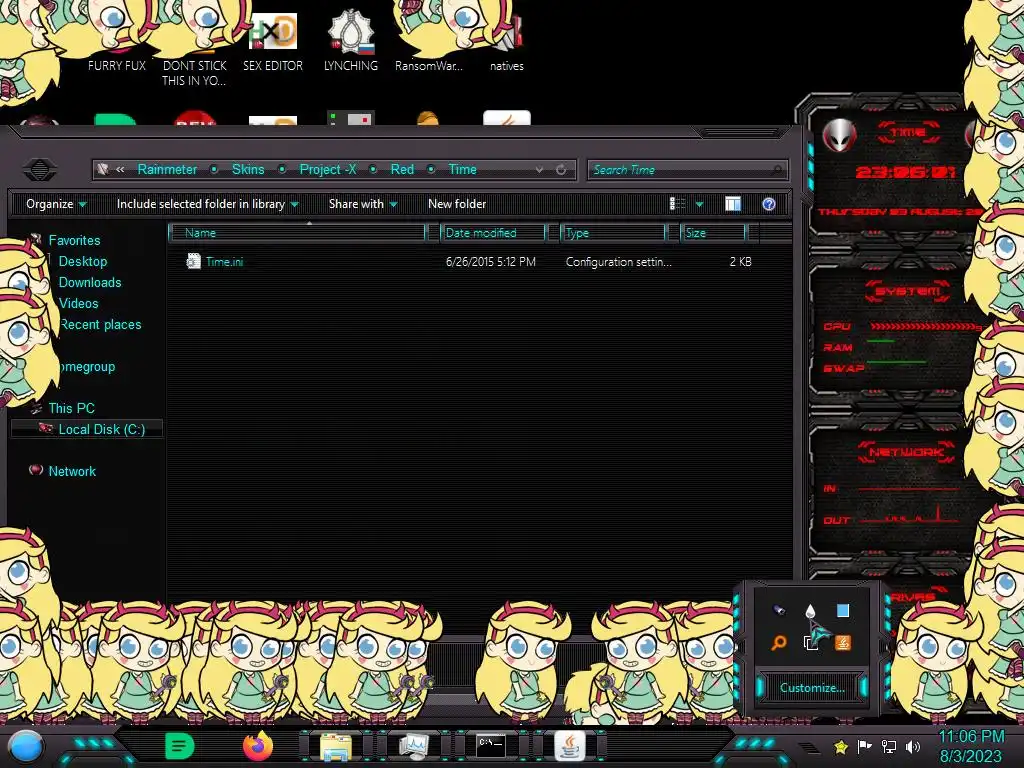Go to Project -X in the address path
The width and height of the screenshot is (1024, 768).
[328, 169]
